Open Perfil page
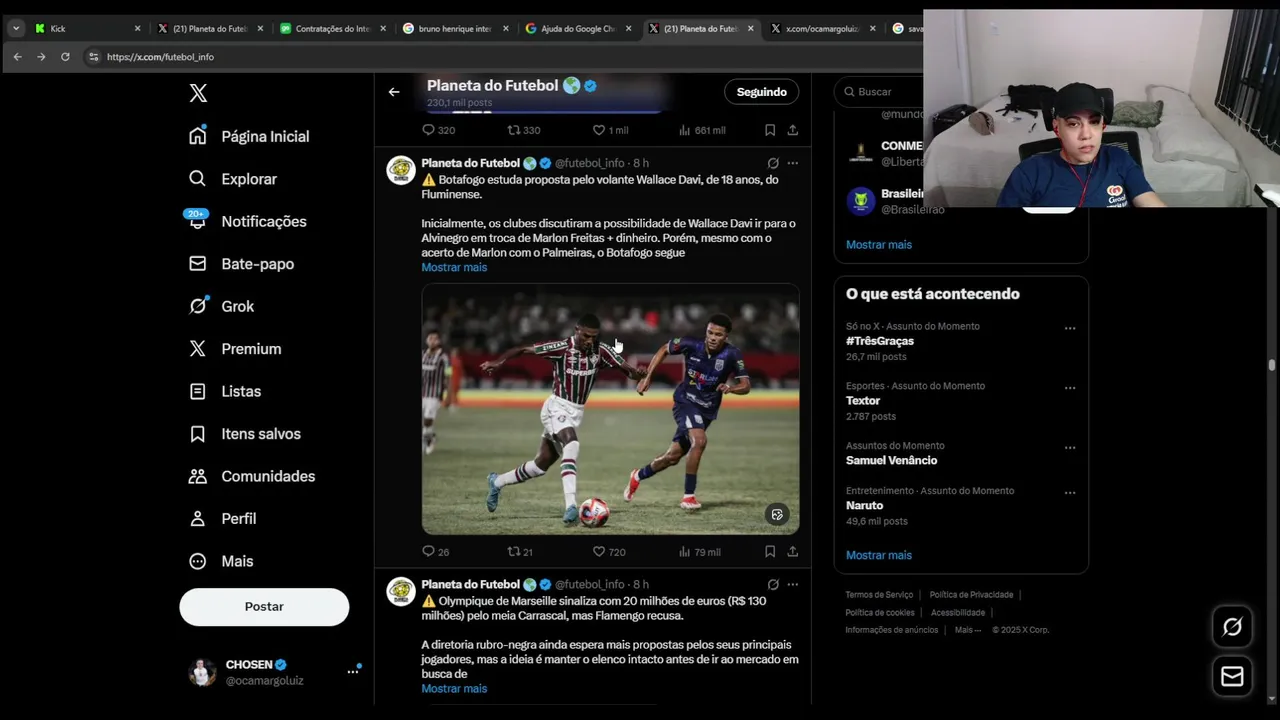The height and width of the screenshot is (720, 1280). (x=224, y=519)
